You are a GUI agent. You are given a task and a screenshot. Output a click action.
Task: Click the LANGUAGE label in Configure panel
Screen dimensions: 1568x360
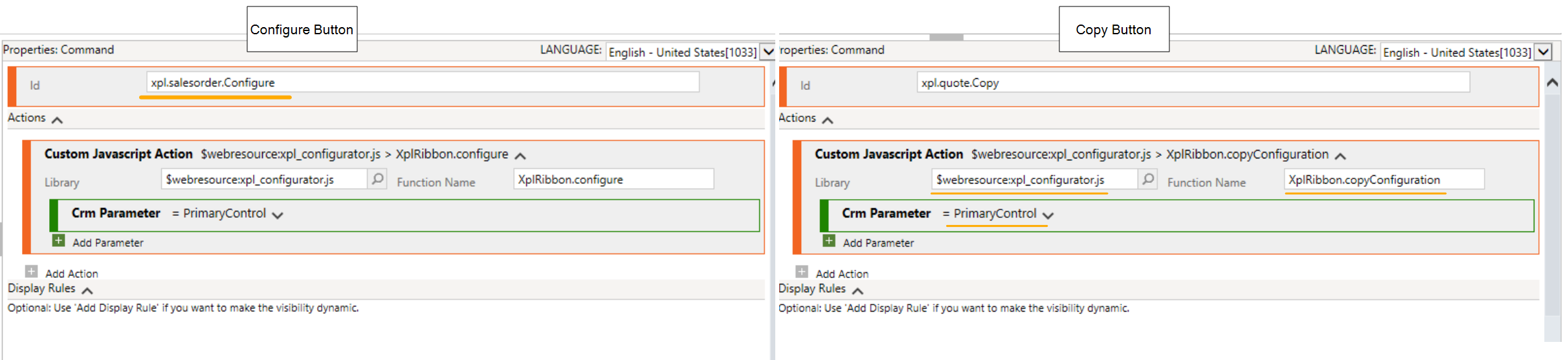[x=571, y=50]
